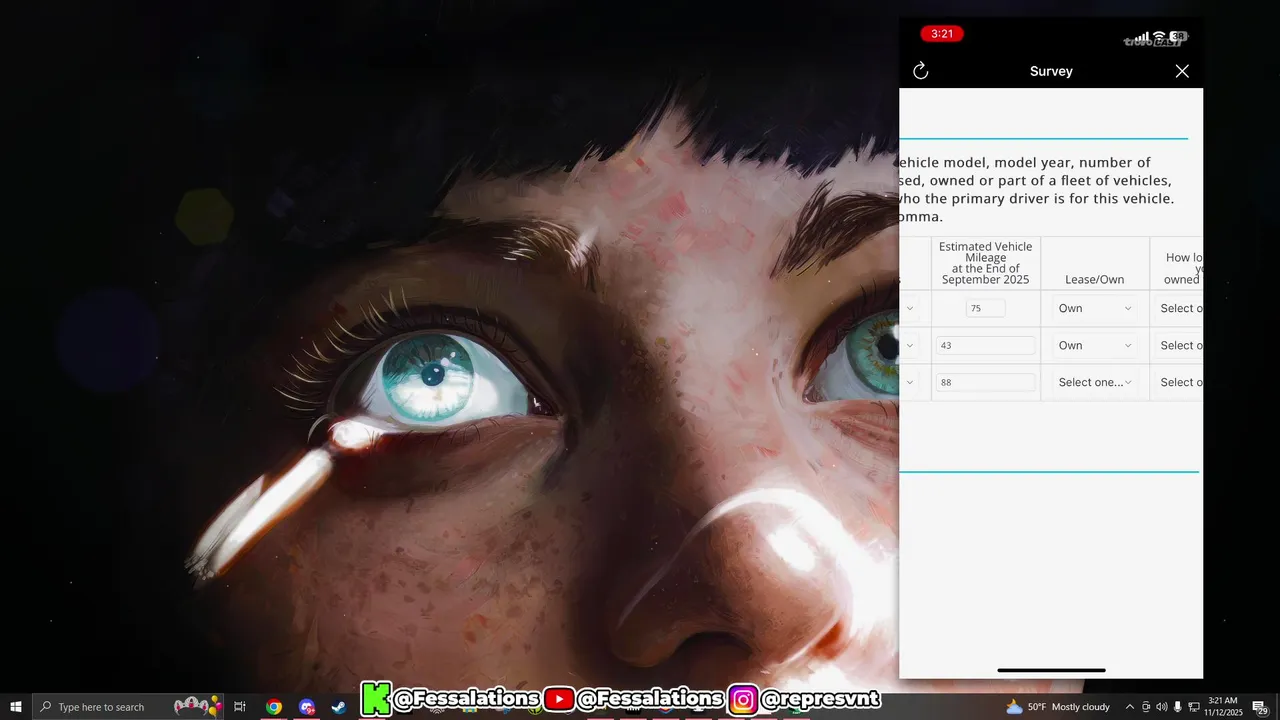Expand the cut-off dropdown left of 88 field
This screenshot has height=720, width=1280.
coord(909,382)
